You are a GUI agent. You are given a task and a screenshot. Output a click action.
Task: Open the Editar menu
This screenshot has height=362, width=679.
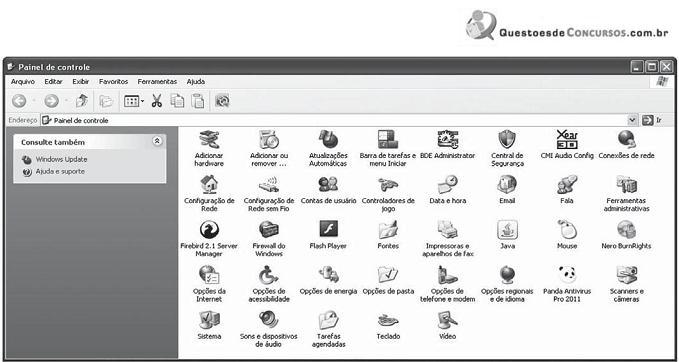(x=53, y=81)
